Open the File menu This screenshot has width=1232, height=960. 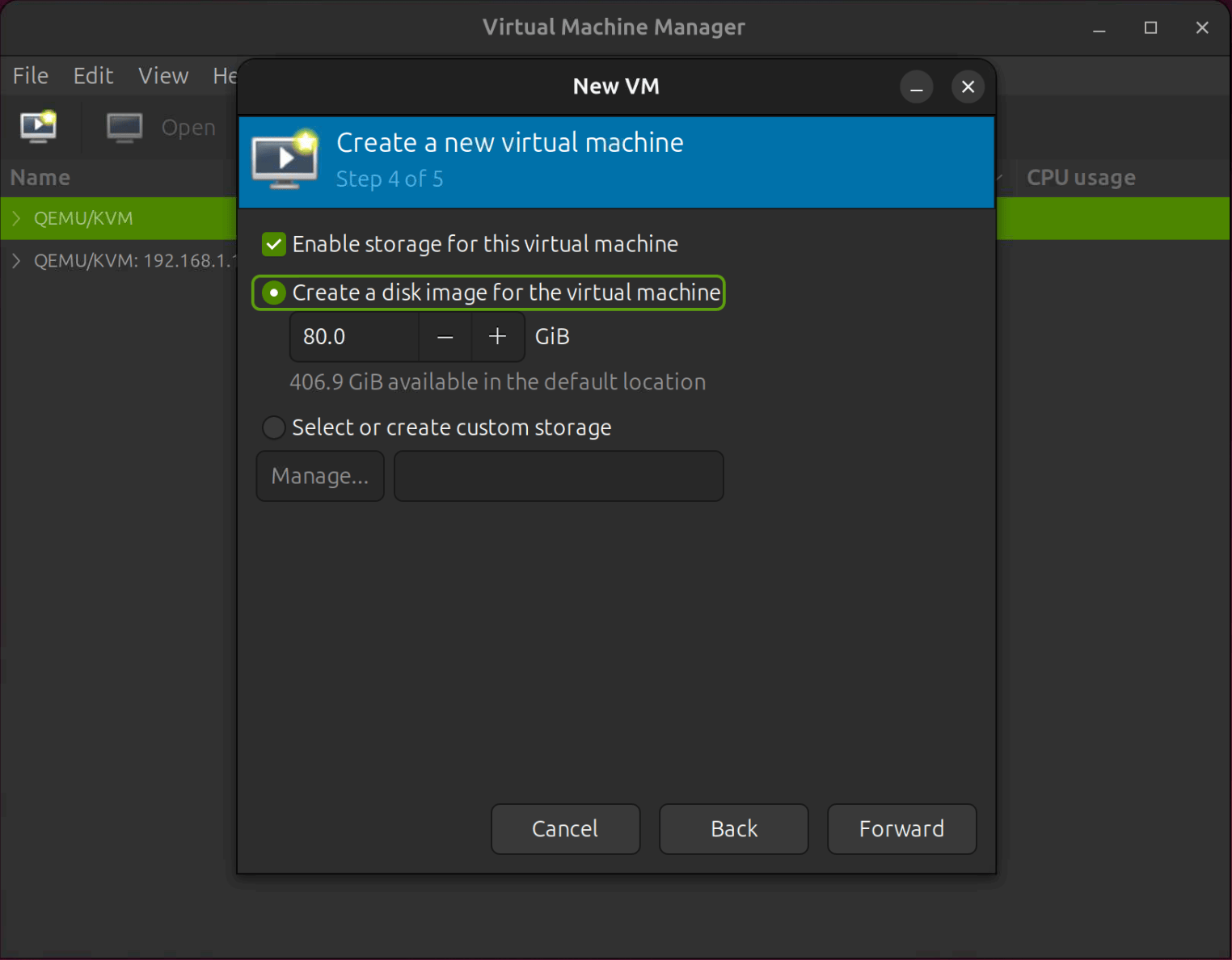tap(30, 75)
